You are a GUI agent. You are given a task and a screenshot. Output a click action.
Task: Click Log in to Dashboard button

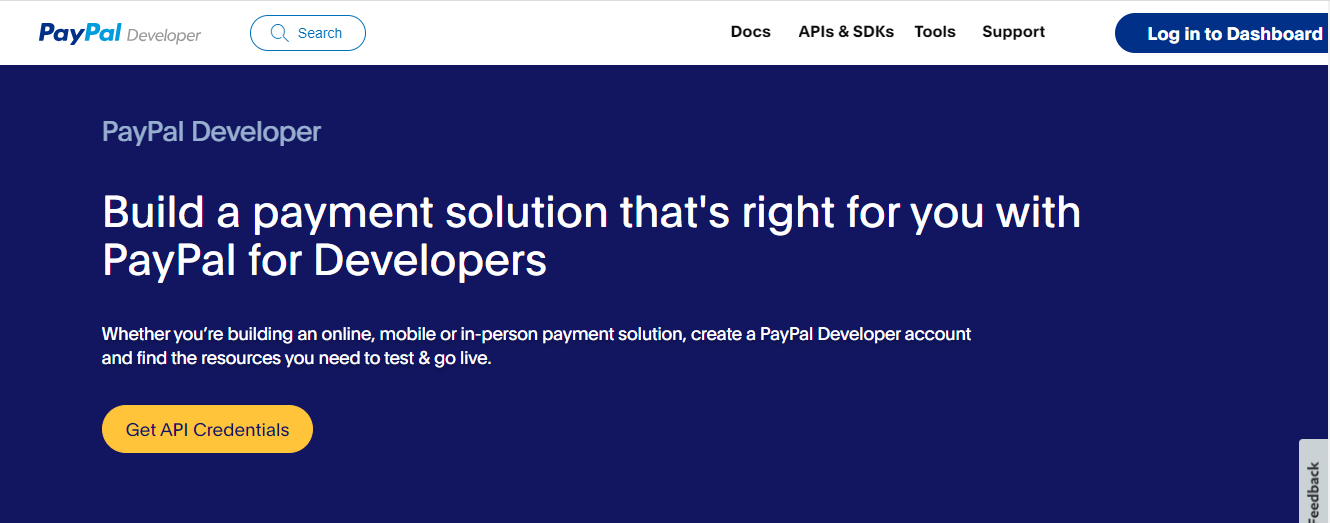tap(1223, 34)
